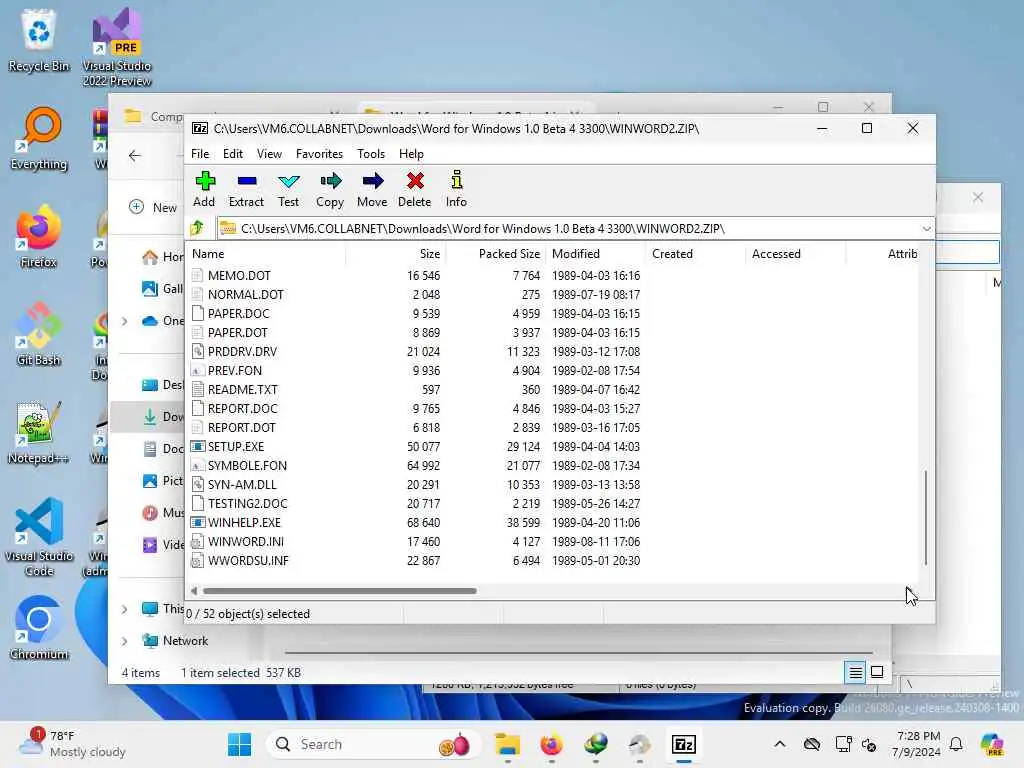This screenshot has height=768, width=1024.
Task: Open address bar path dropdown
Action: (926, 229)
